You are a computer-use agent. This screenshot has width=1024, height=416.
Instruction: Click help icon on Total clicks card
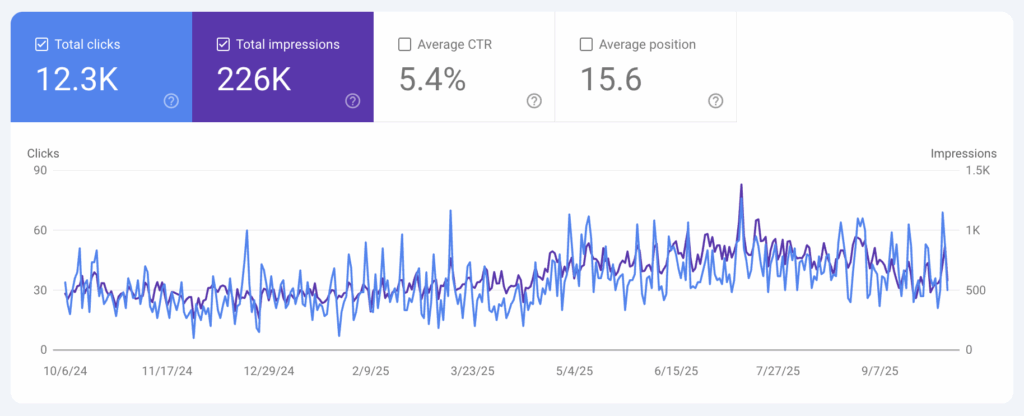click(171, 101)
